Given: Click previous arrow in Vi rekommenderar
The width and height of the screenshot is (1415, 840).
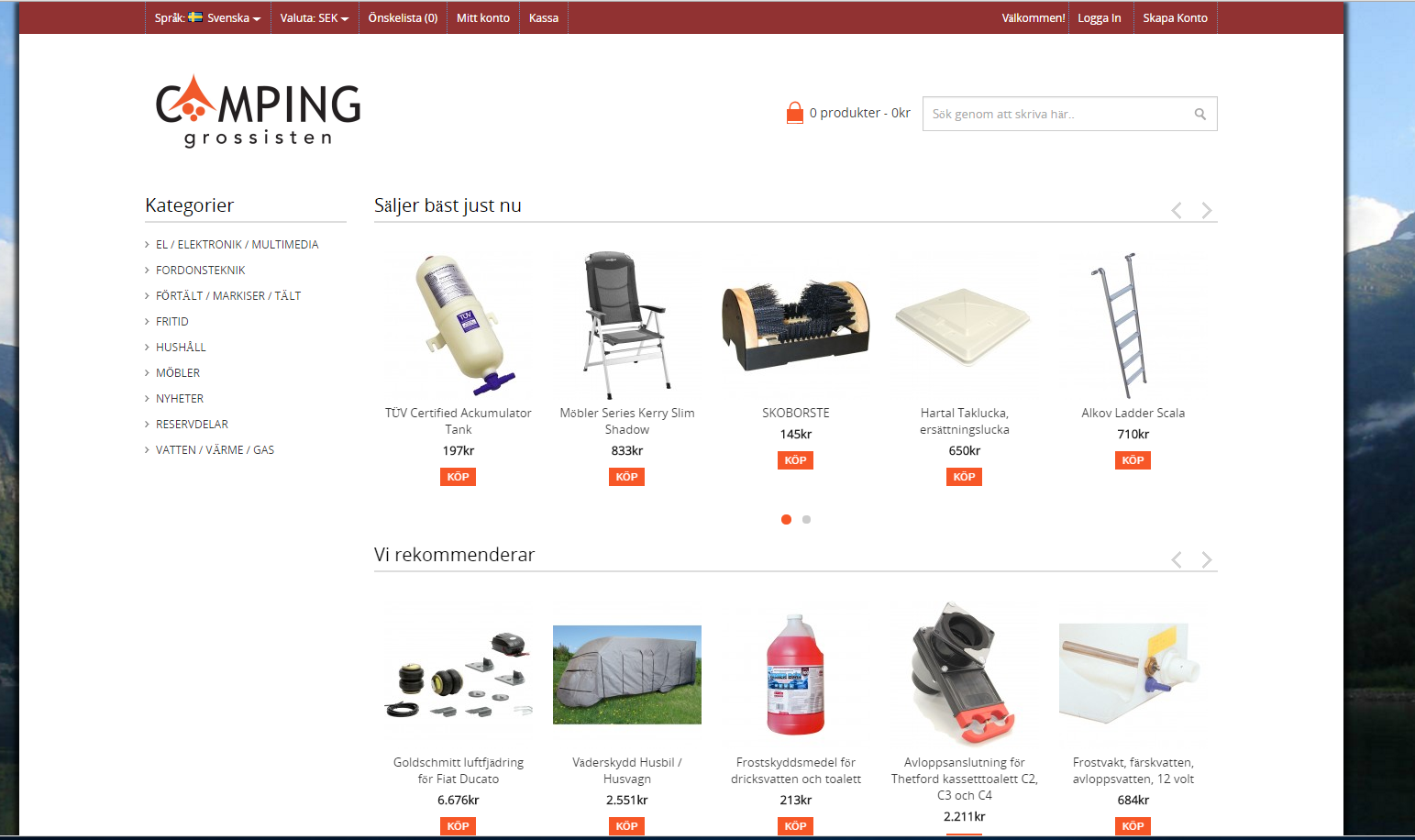Looking at the screenshot, I should pyautogui.click(x=1177, y=560).
